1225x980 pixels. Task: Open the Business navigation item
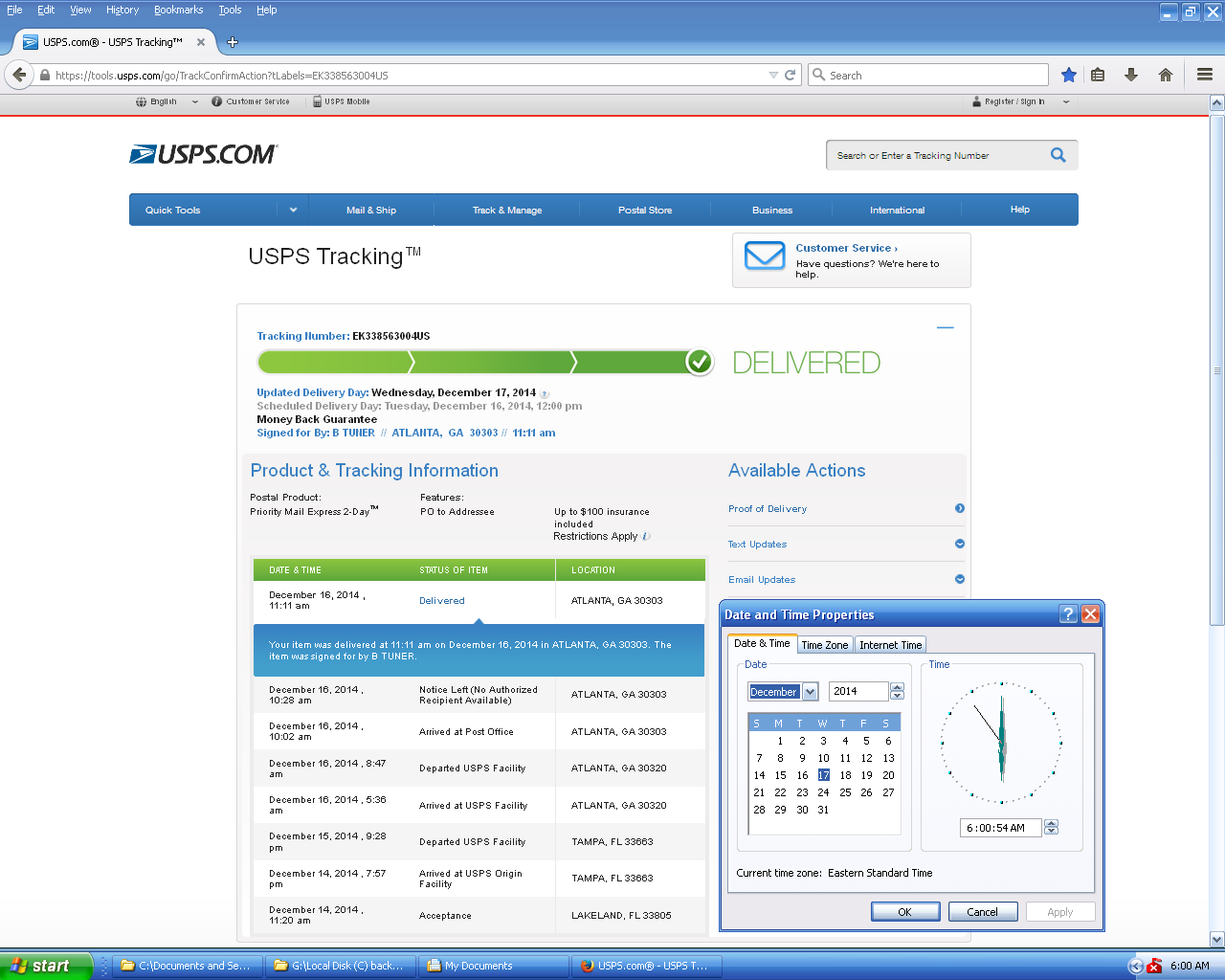(x=772, y=210)
